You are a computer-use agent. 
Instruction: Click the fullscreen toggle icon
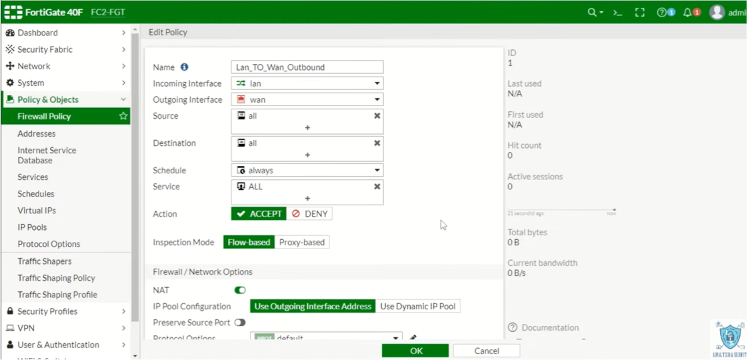pyautogui.click(x=640, y=12)
